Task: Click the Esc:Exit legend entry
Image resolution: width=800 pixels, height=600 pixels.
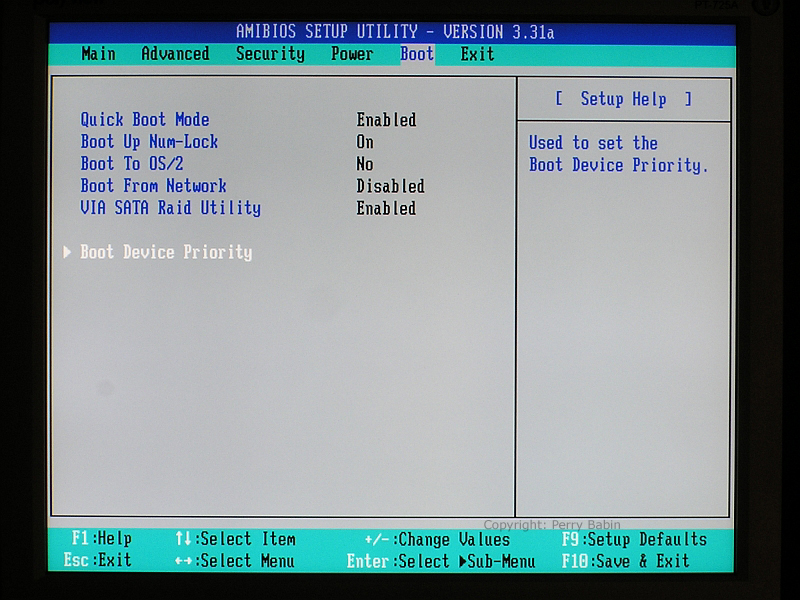Action: [x=97, y=560]
